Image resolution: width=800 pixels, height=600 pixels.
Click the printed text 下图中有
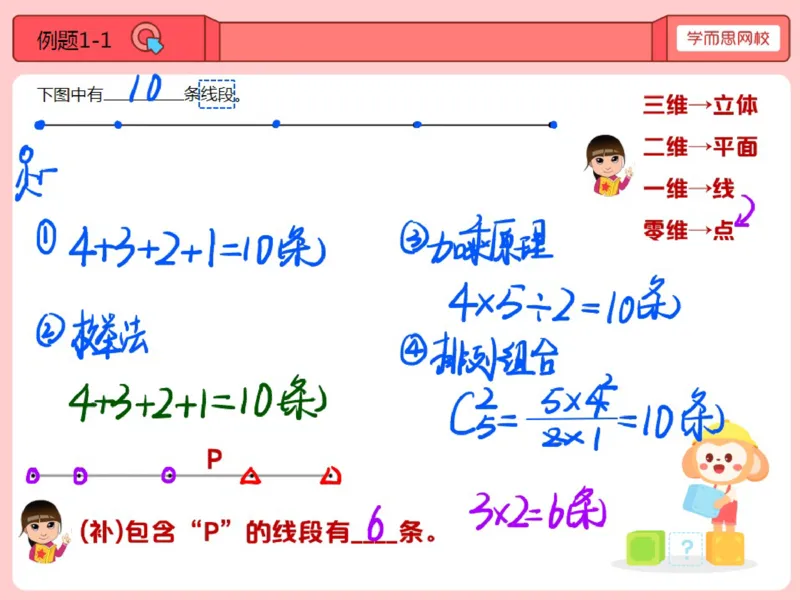pyautogui.click(x=70, y=94)
